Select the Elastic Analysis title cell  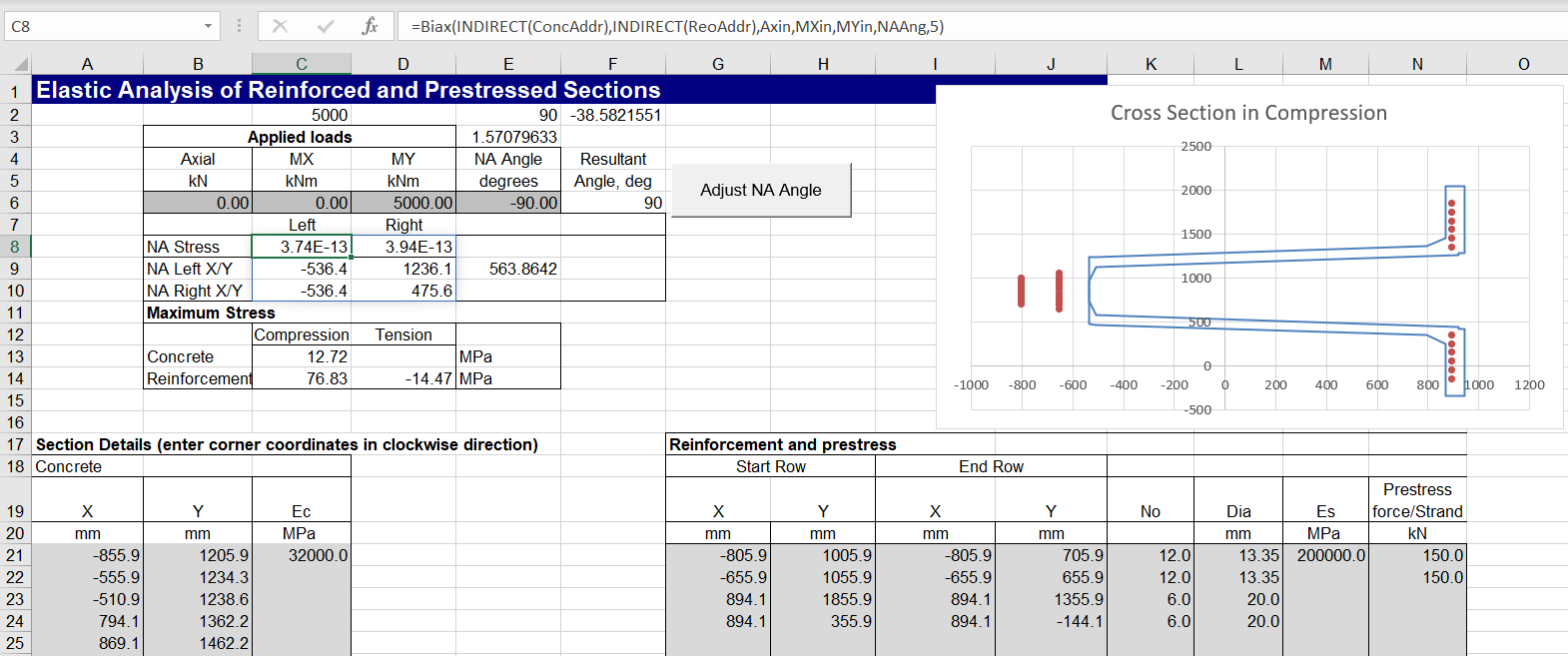pyautogui.click(x=348, y=90)
